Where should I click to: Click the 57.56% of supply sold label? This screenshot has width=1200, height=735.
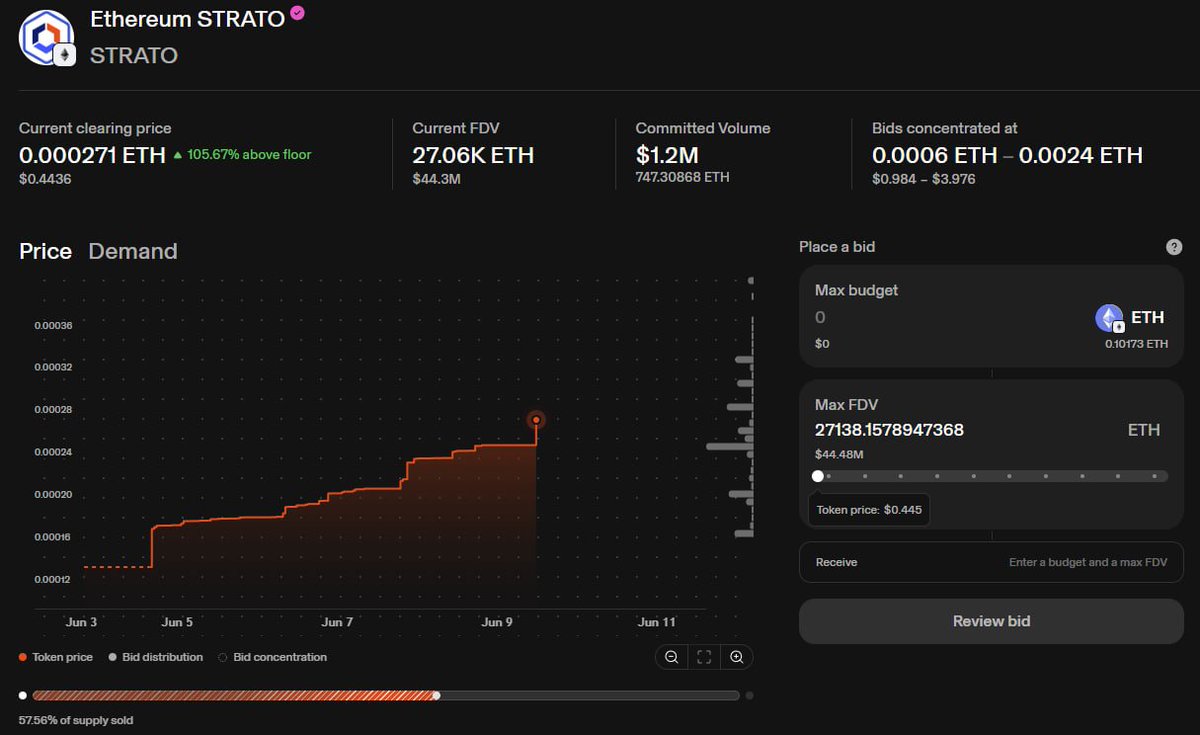pos(76,720)
